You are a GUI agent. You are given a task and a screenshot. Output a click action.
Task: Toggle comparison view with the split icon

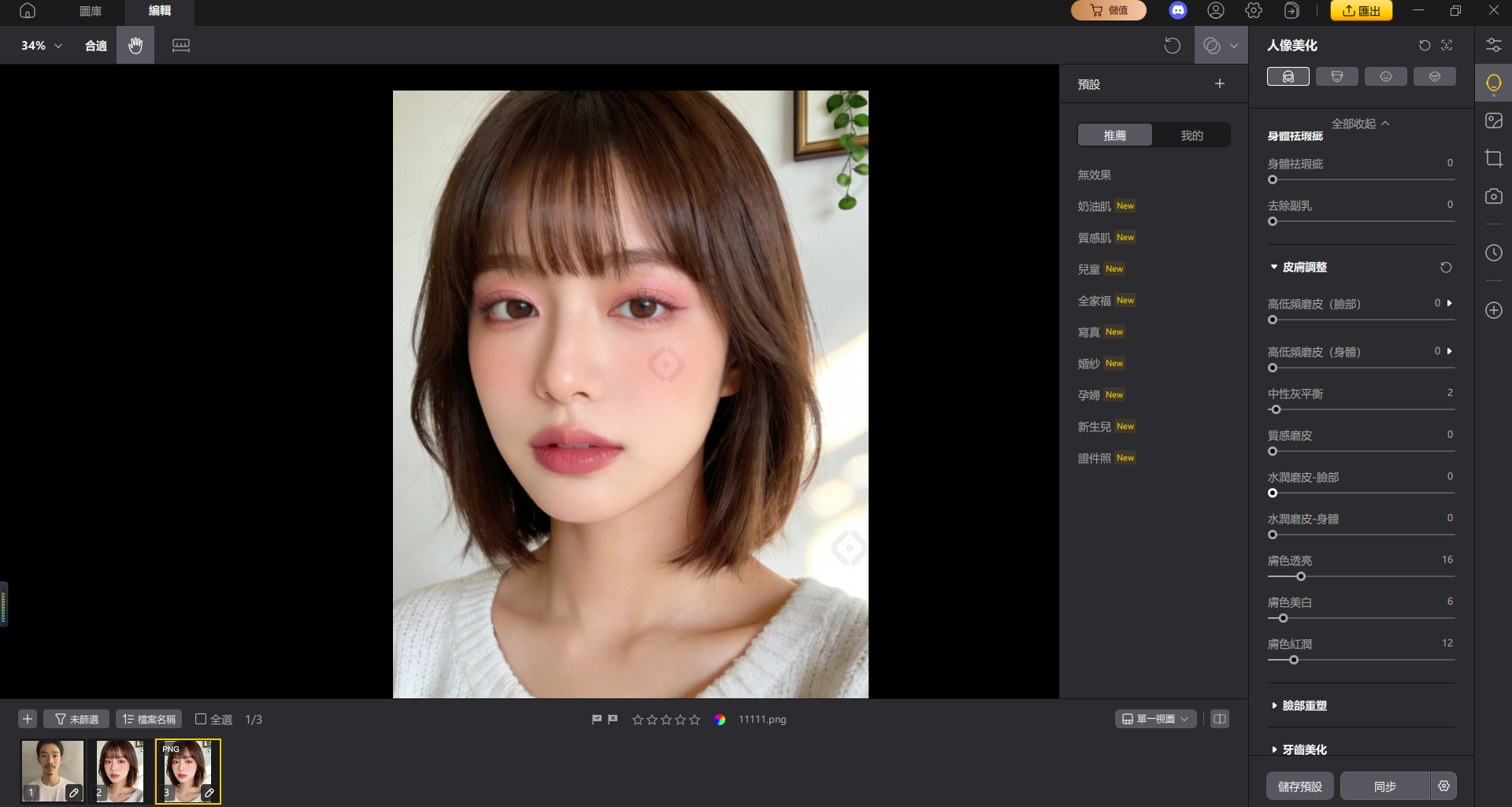(1219, 718)
